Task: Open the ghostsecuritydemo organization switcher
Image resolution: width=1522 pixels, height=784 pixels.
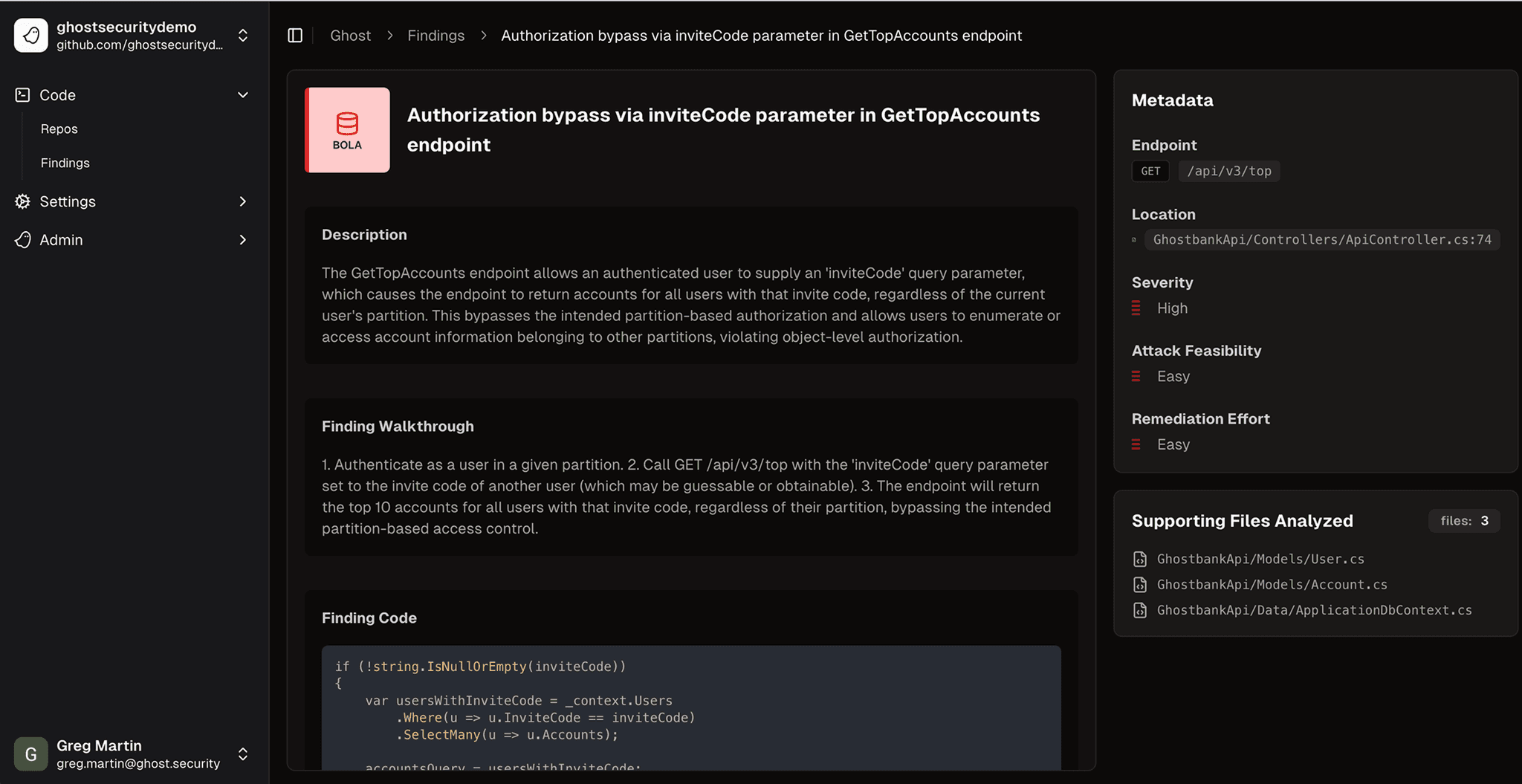Action: [x=242, y=36]
